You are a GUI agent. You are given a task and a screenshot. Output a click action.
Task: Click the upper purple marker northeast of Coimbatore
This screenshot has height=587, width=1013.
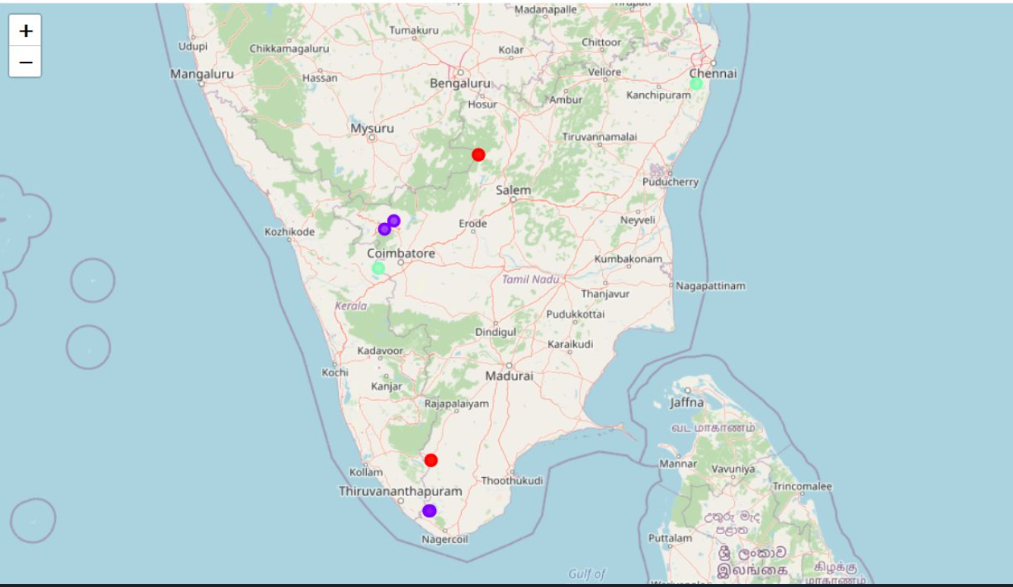point(393,219)
